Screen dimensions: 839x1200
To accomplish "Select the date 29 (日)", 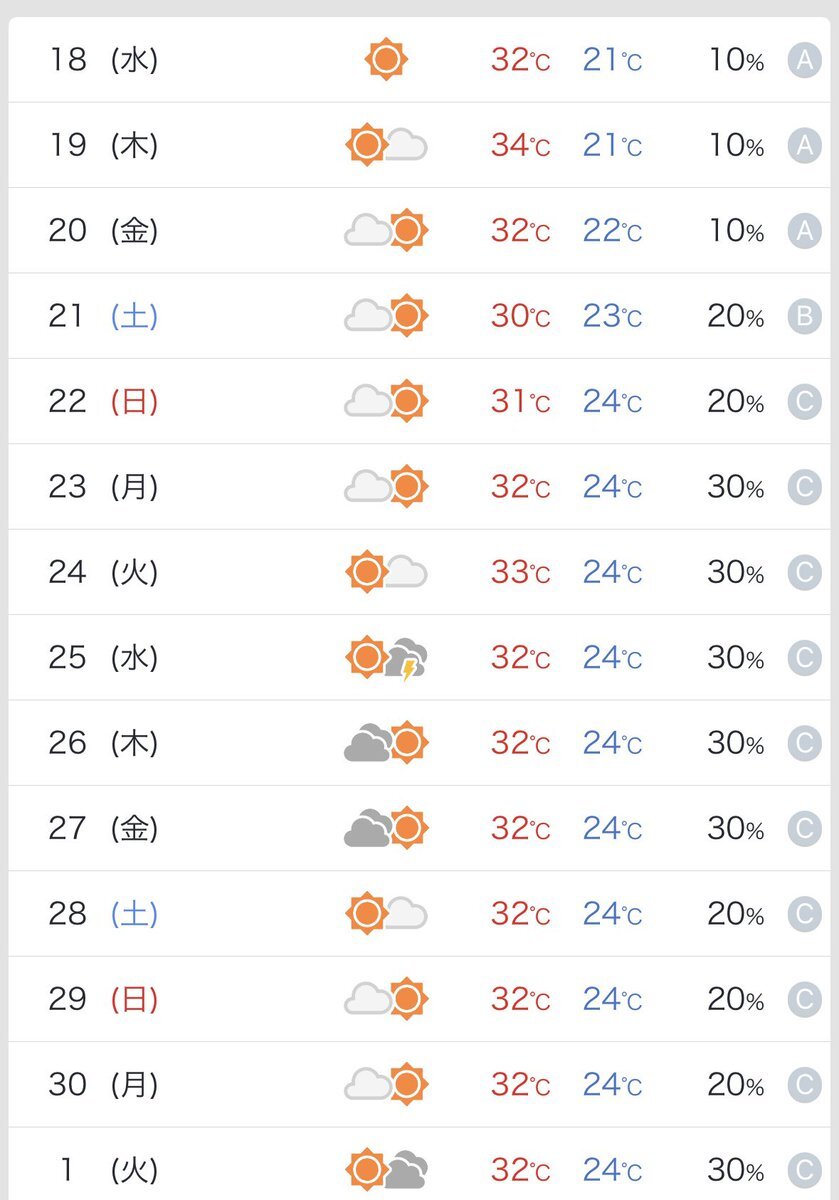I will click(103, 999).
